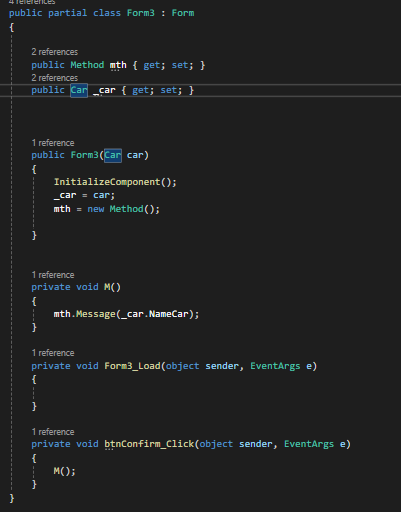Open "2 references" CodeLens above mth property
The image size is (401, 512).
tap(55, 52)
